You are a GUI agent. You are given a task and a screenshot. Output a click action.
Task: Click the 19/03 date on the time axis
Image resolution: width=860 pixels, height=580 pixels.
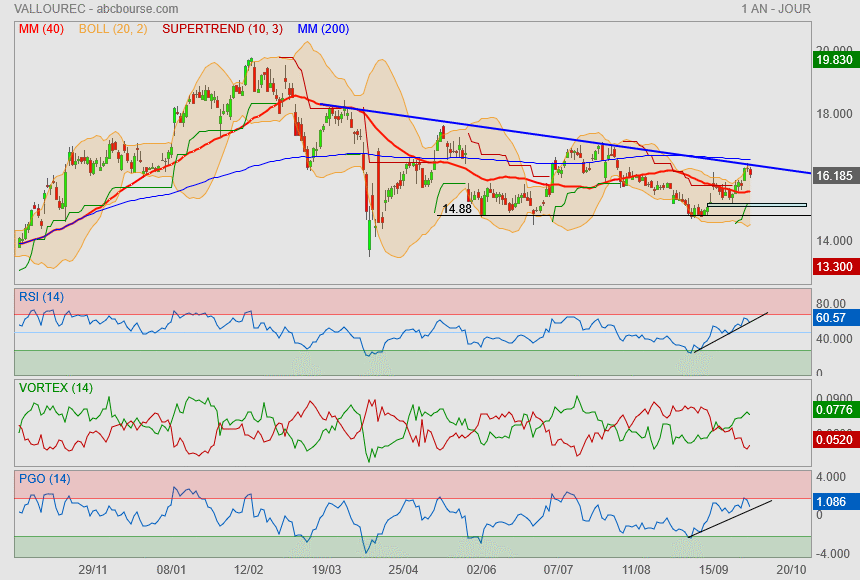pyautogui.click(x=327, y=569)
